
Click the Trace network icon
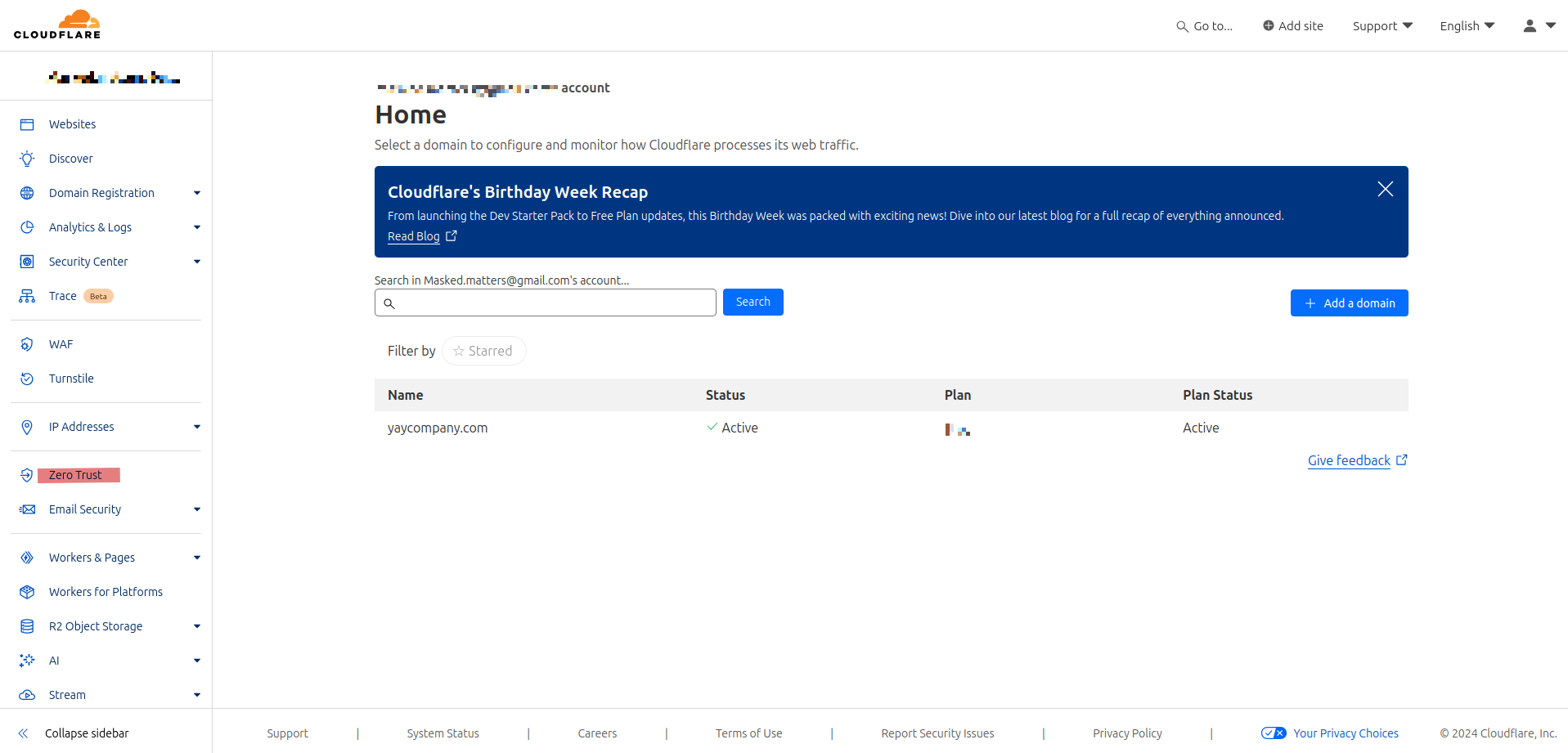tap(27, 296)
